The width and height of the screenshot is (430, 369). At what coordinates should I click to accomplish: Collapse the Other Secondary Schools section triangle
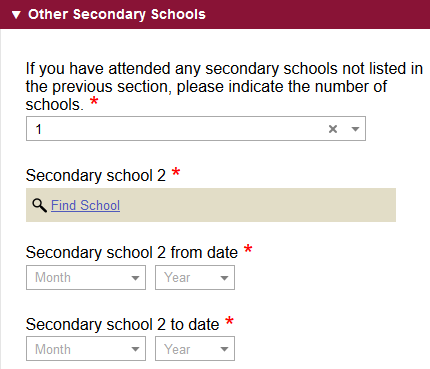16,15
